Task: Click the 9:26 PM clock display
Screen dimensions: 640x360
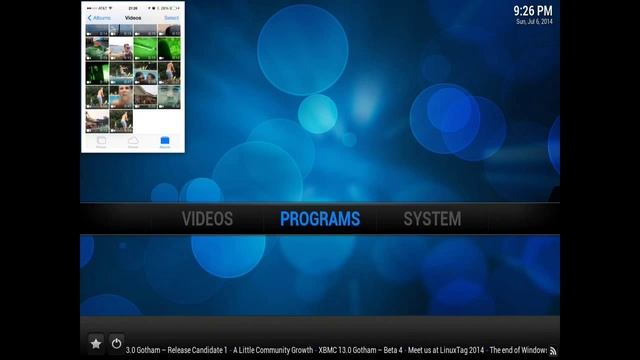Action: click(x=533, y=11)
